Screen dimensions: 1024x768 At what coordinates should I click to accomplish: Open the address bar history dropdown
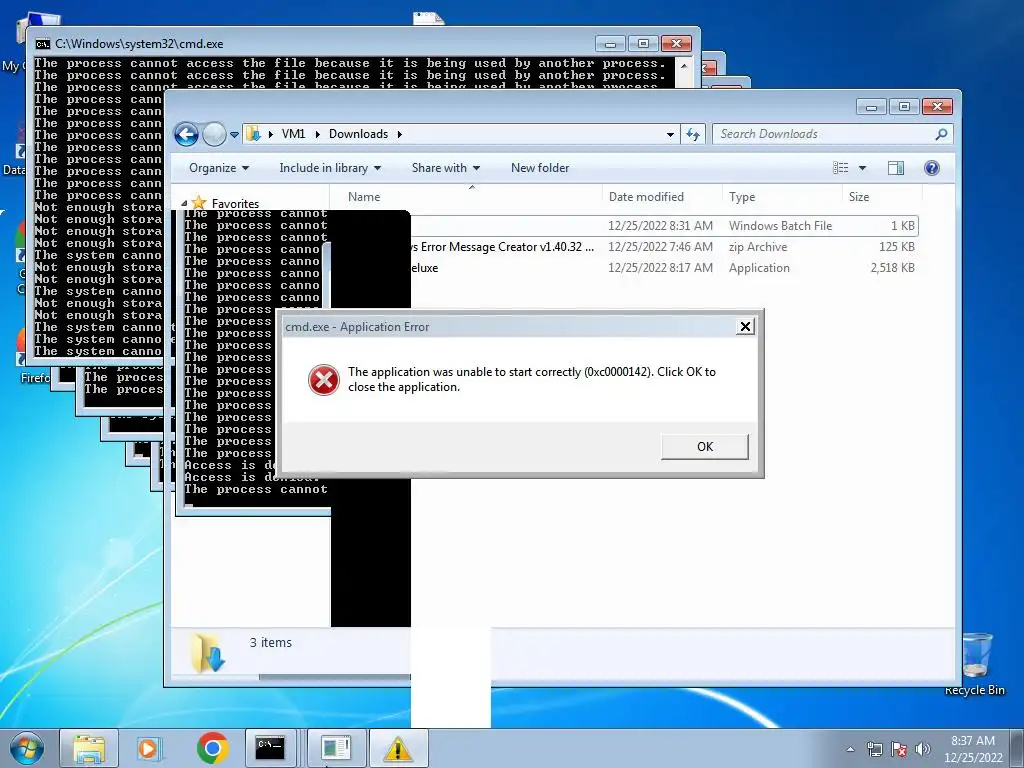pyautogui.click(x=670, y=135)
